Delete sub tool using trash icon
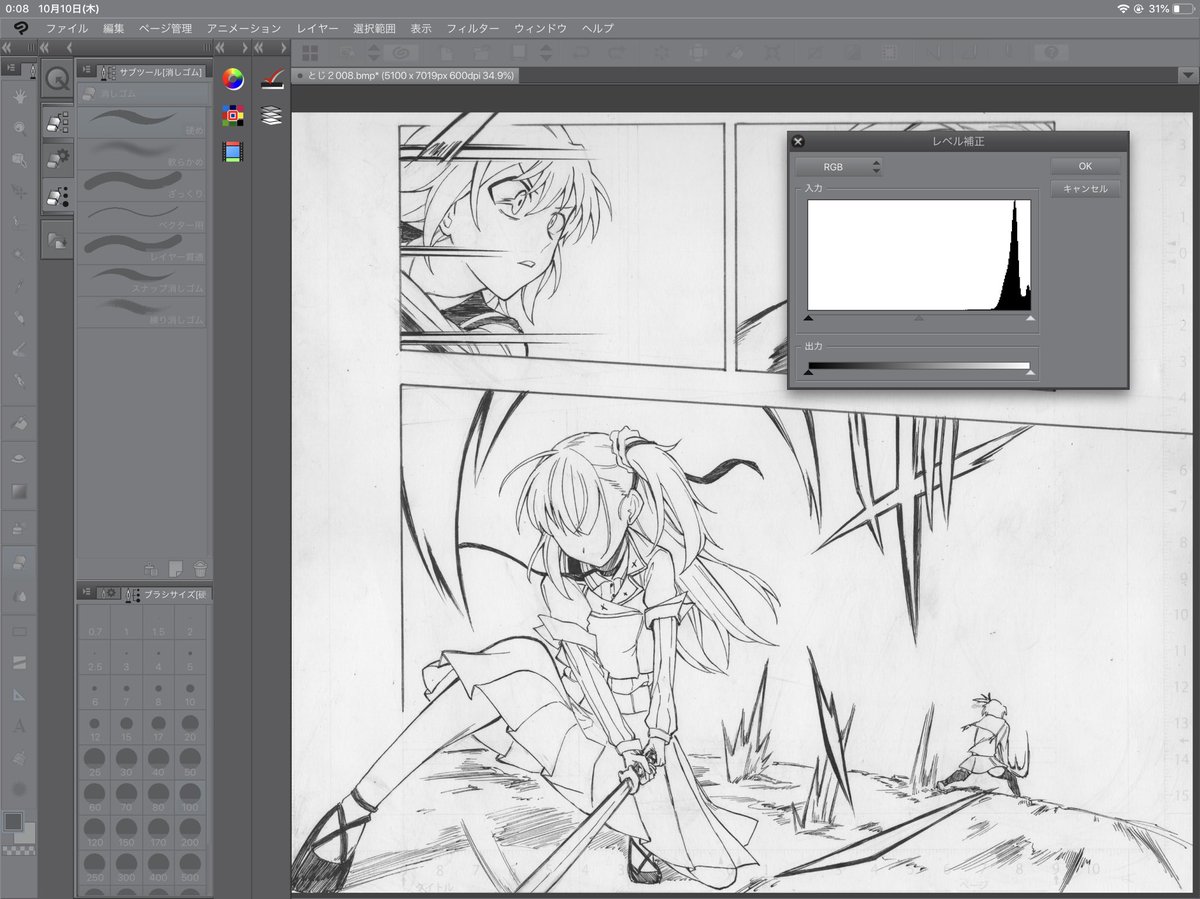Screen dimensions: 1200x899 coord(200,568)
